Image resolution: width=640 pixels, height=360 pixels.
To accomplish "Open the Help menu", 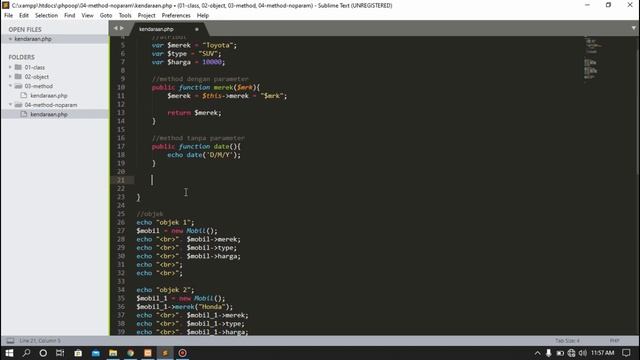I will [202, 16].
